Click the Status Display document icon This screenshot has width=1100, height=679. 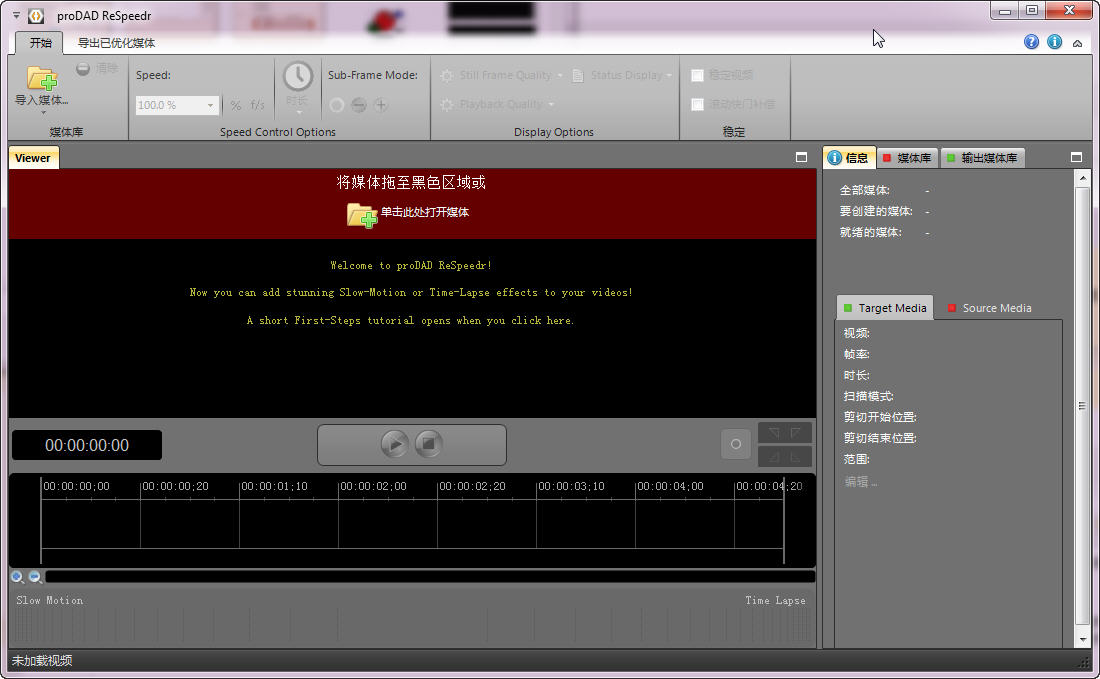point(577,75)
